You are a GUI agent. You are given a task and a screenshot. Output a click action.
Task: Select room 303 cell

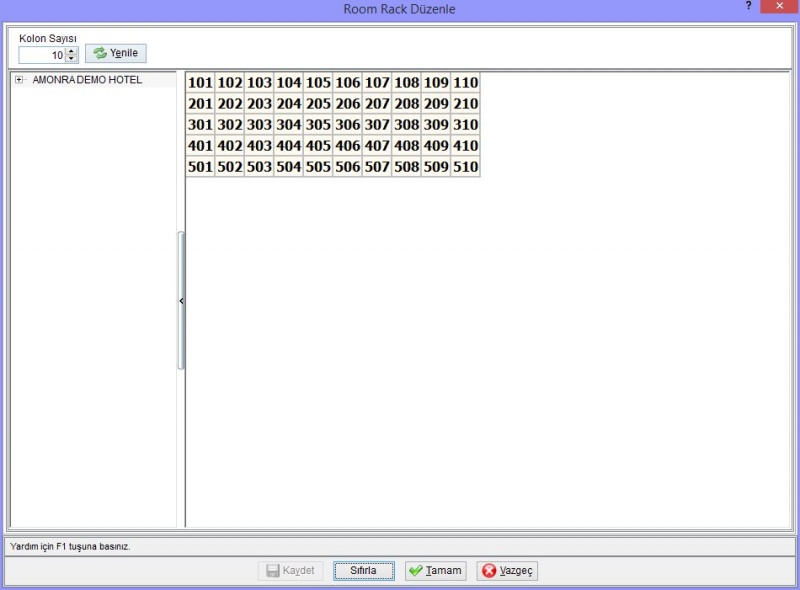click(259, 125)
